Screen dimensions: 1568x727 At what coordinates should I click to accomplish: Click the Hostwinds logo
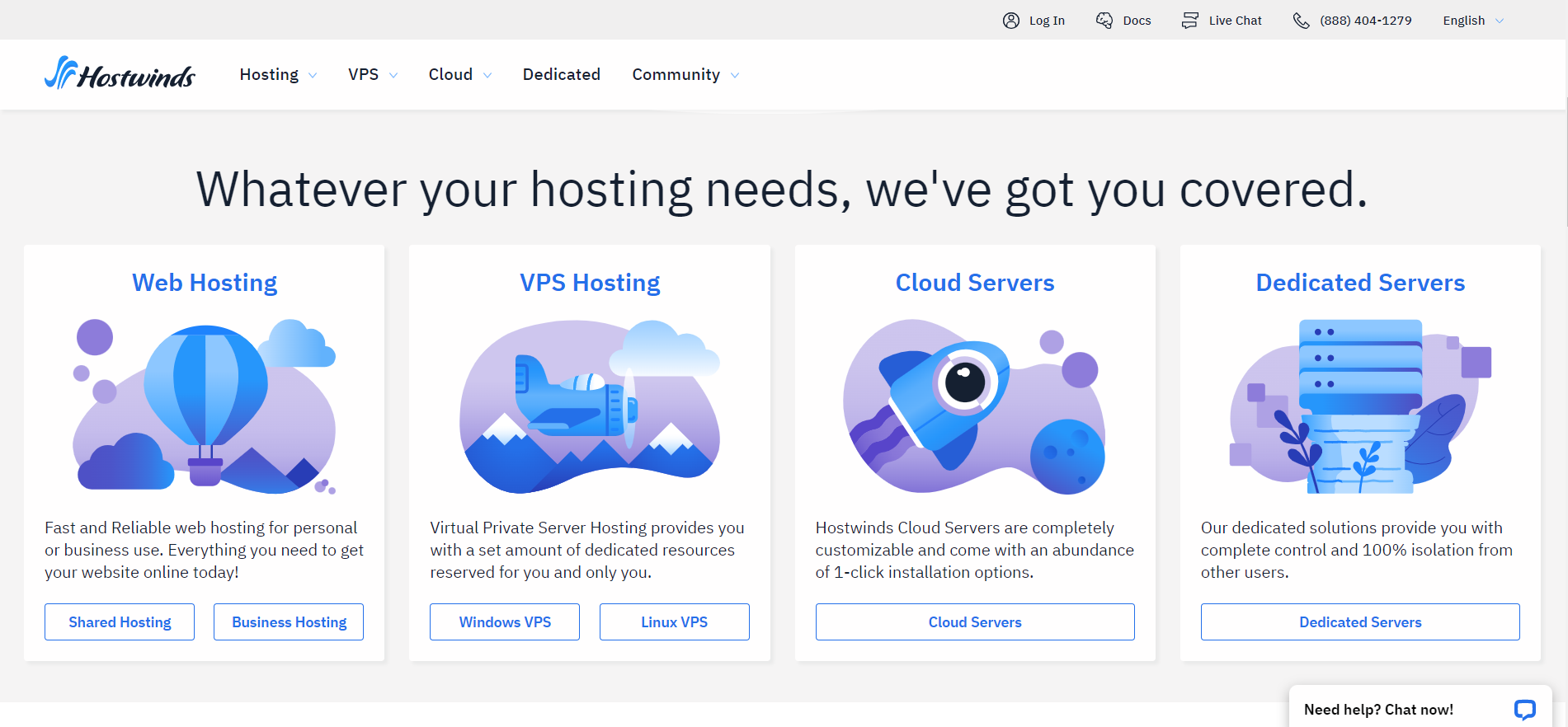(120, 74)
